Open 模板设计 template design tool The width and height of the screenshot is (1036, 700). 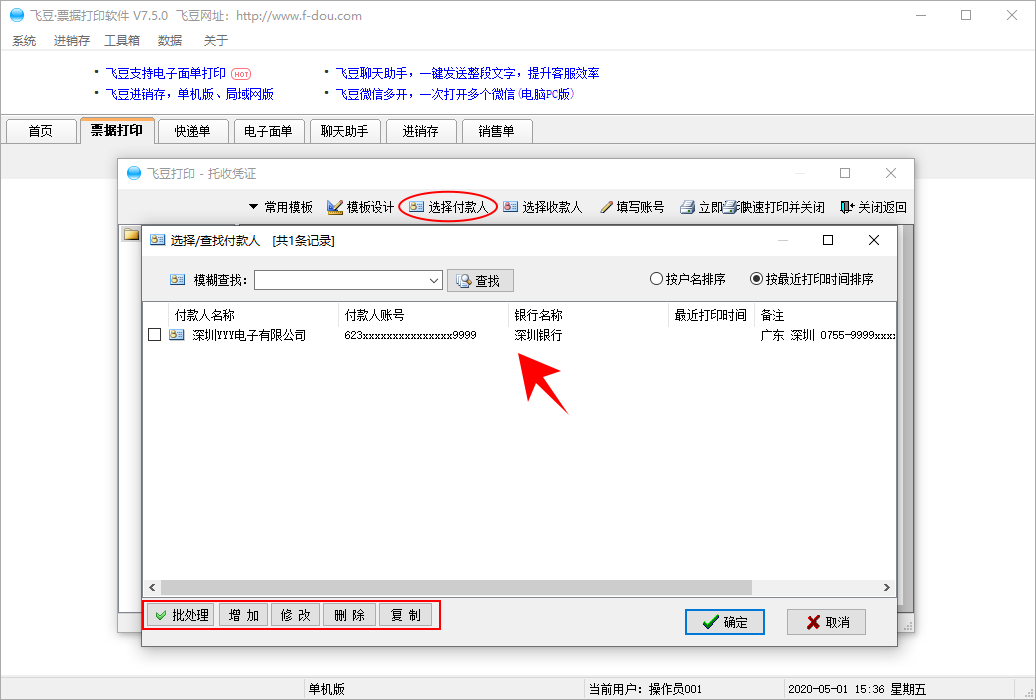pyautogui.click(x=335, y=207)
